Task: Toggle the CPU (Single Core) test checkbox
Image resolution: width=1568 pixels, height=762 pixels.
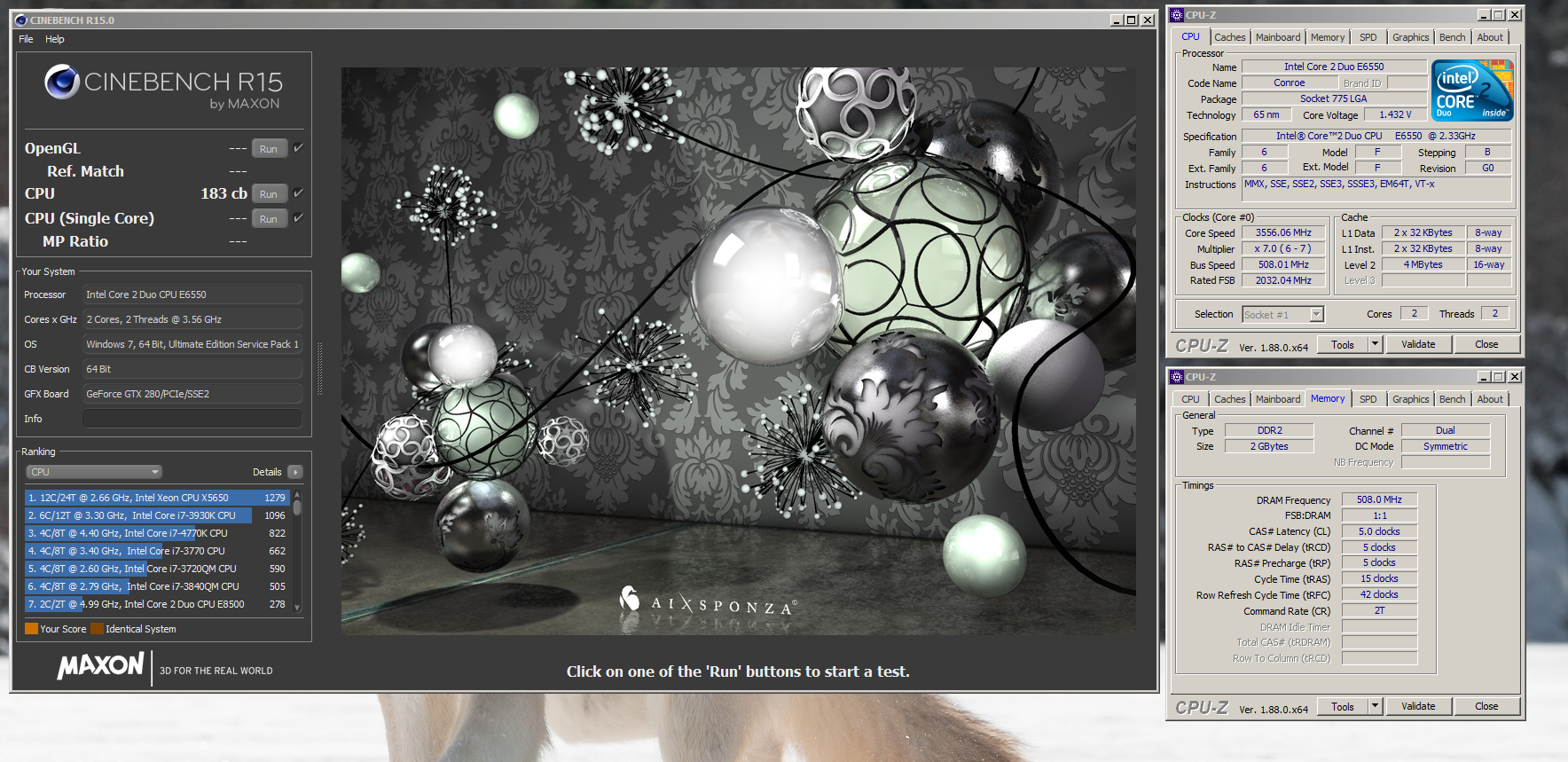Action: point(298,217)
